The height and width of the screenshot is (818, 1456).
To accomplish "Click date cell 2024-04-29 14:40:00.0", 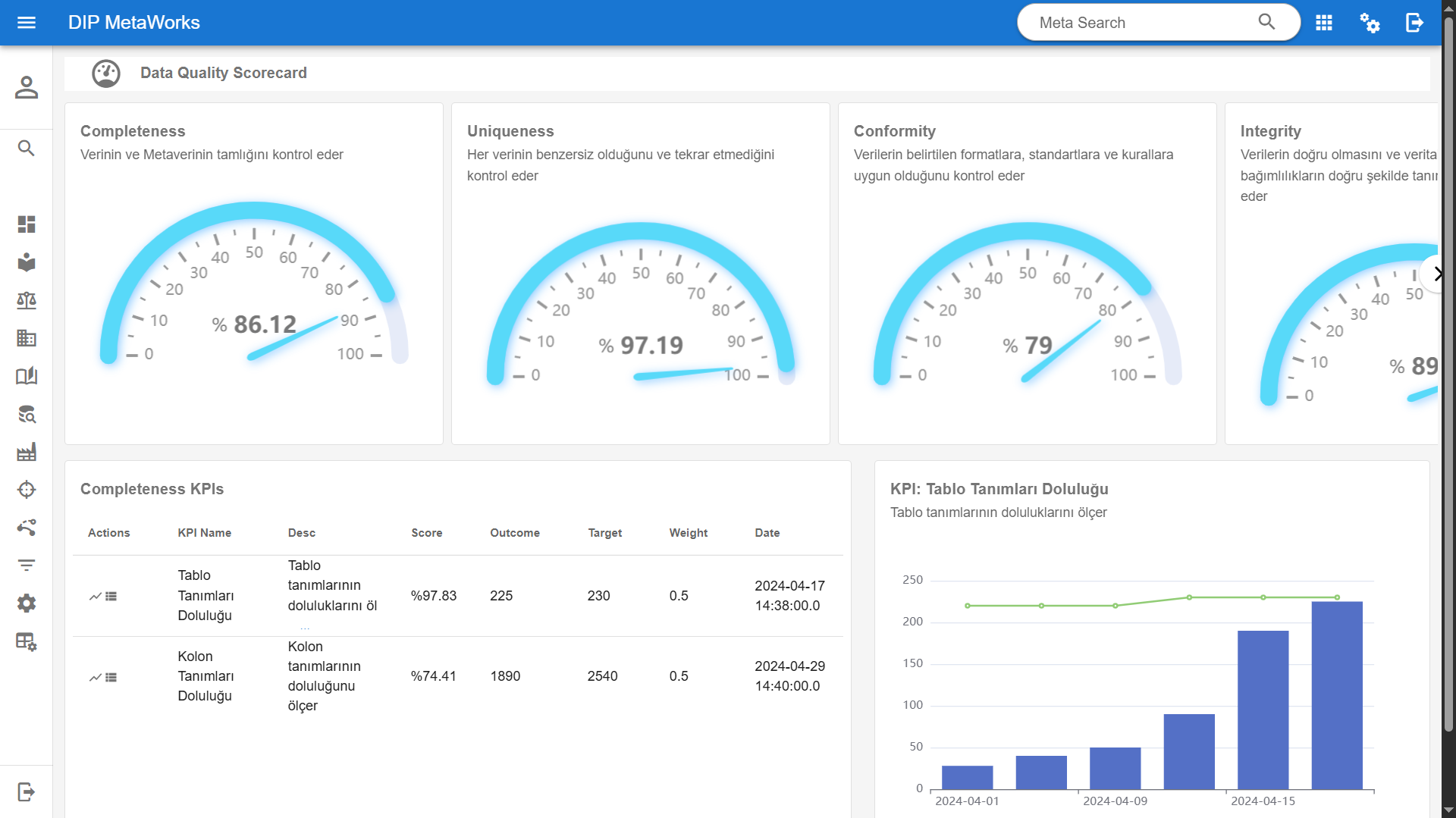I will point(789,676).
